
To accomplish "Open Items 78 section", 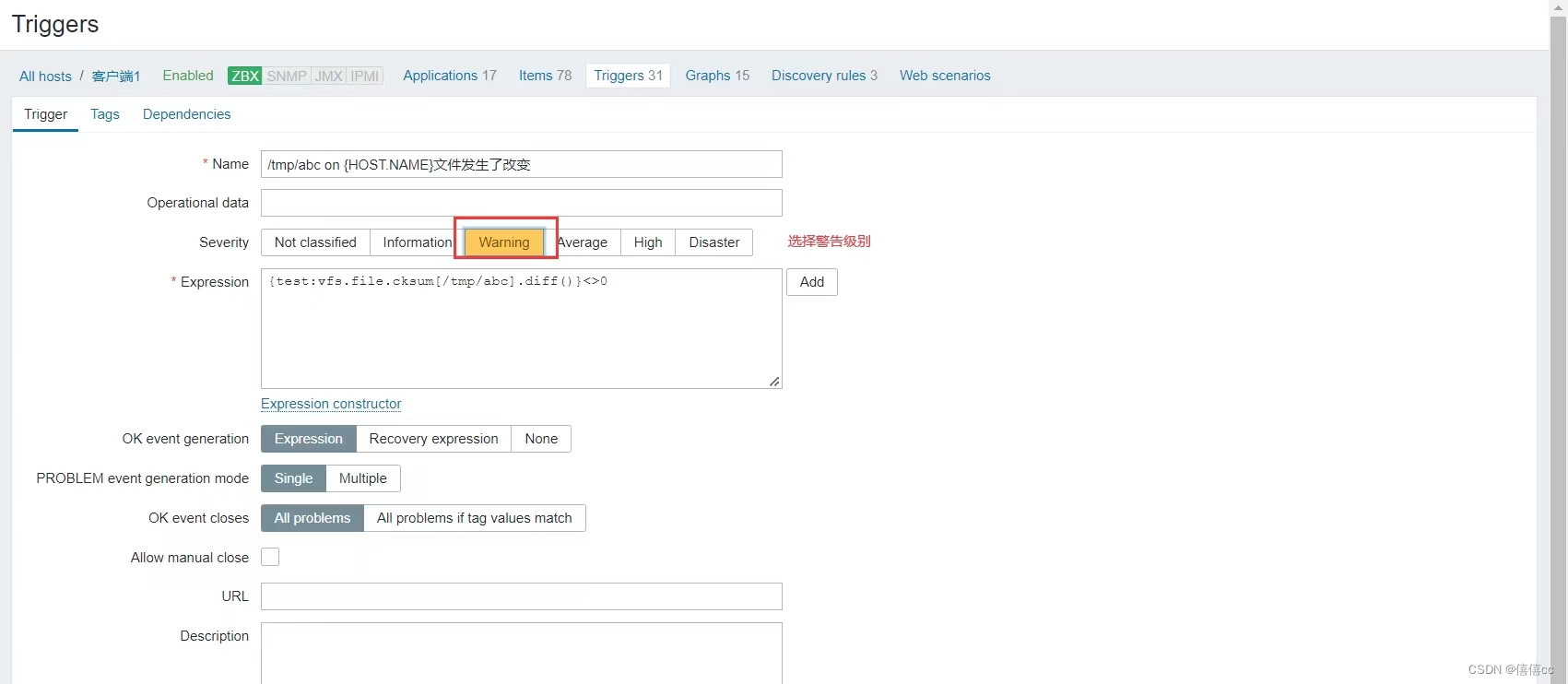I will click(x=545, y=76).
